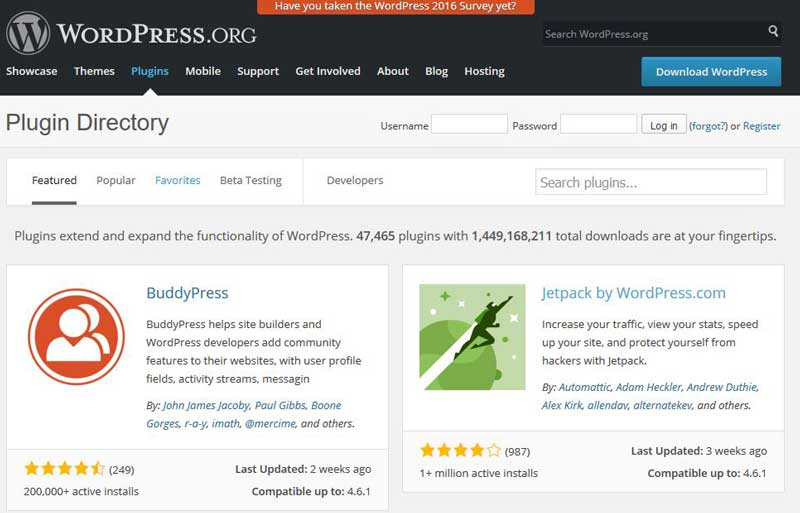Image resolution: width=800 pixels, height=513 pixels.
Task: Click '200,000+ active installs' text
Action: 81,492
